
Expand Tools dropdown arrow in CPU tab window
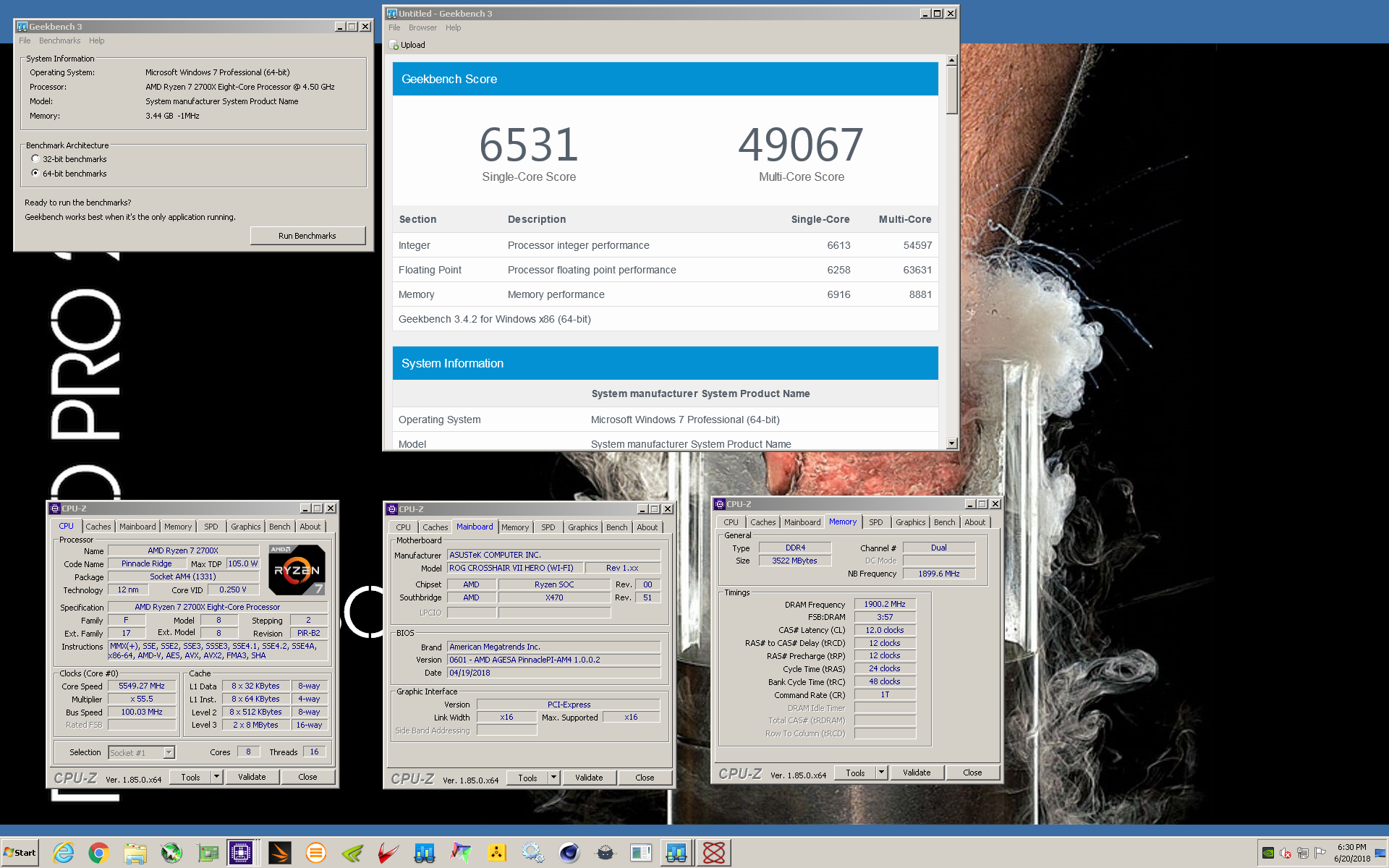[x=216, y=777]
